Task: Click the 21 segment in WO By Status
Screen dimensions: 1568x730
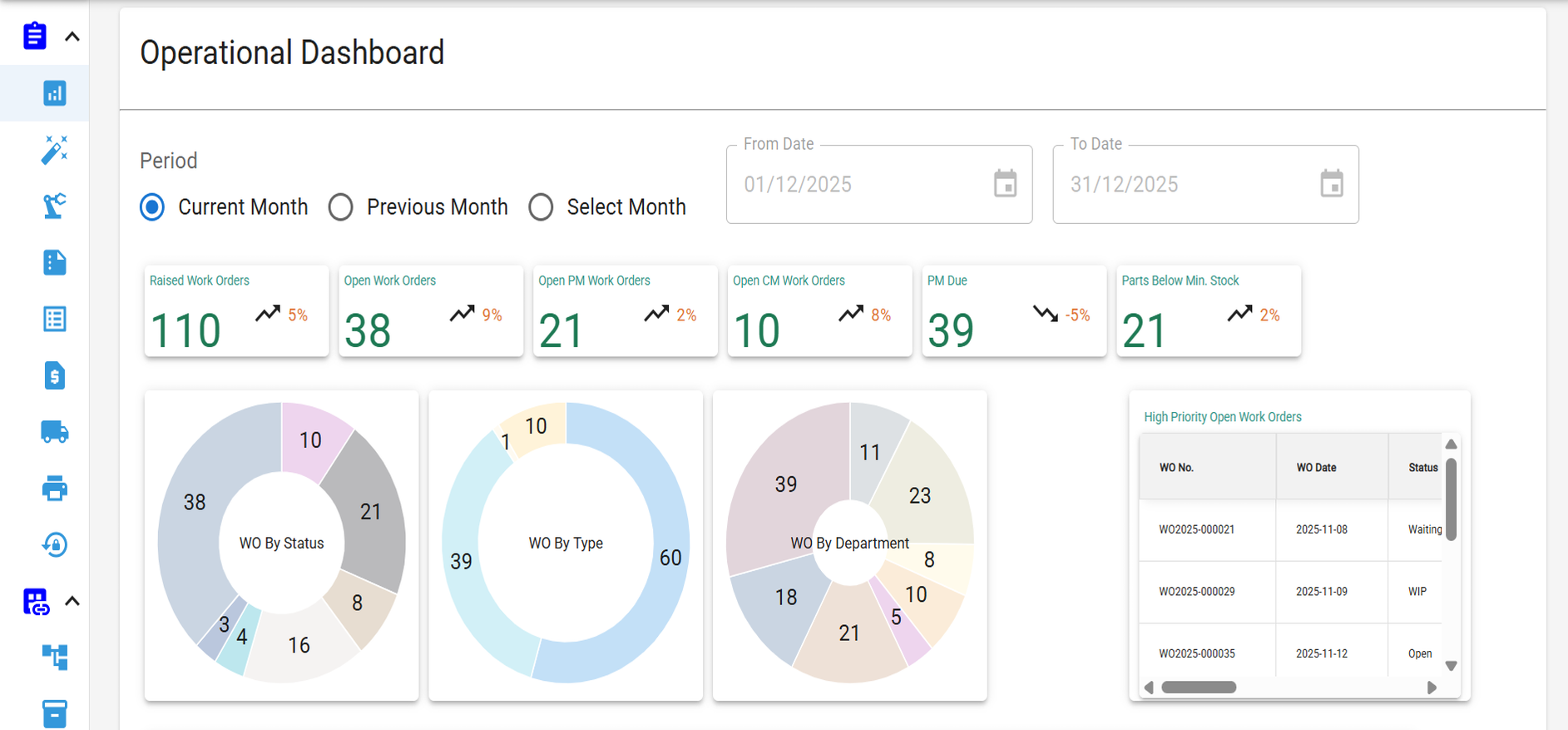Action: coord(371,511)
